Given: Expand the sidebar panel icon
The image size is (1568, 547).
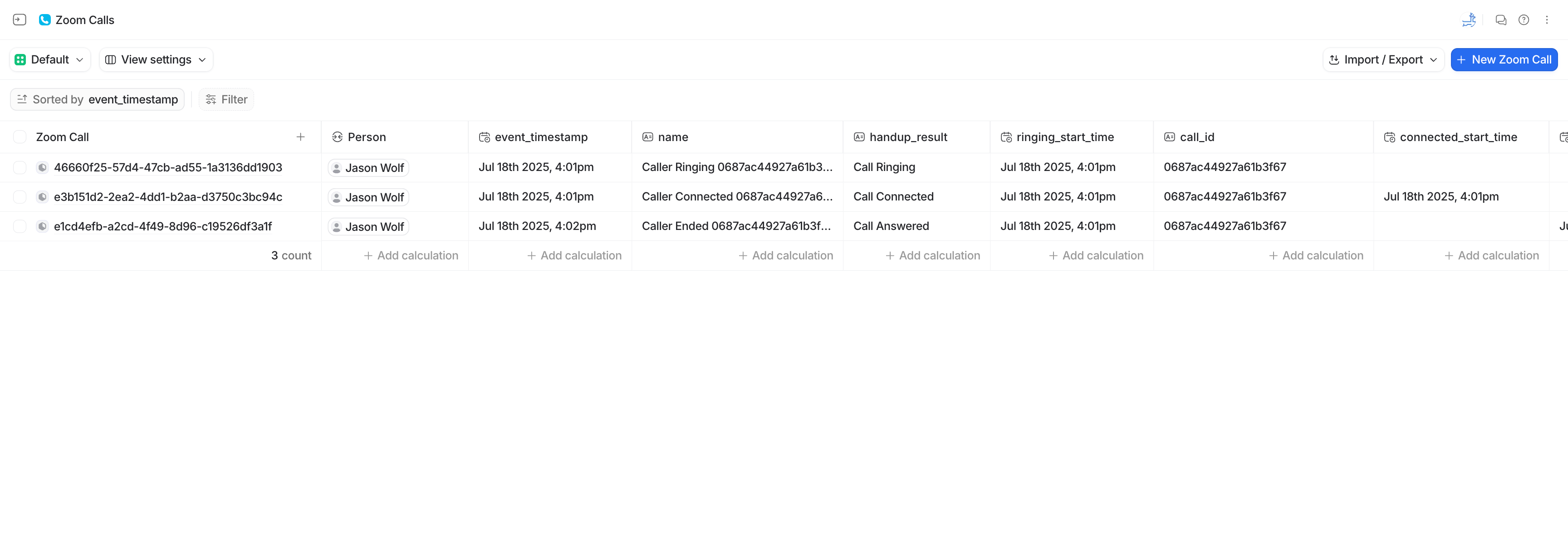Looking at the screenshot, I should tap(20, 20).
